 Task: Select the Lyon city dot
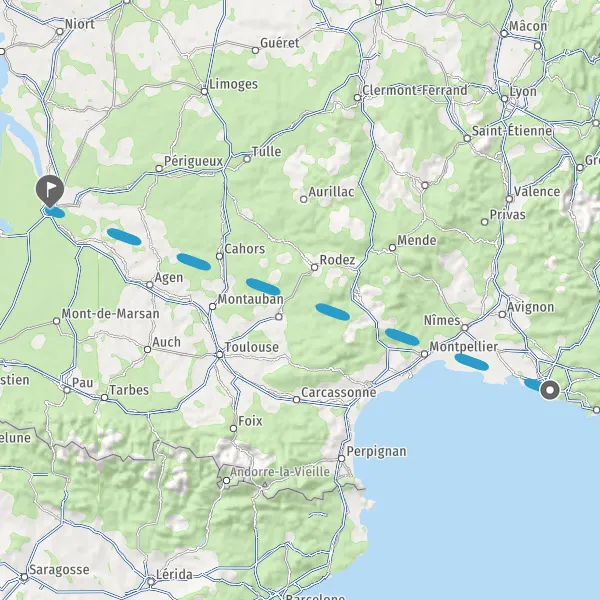point(504,99)
